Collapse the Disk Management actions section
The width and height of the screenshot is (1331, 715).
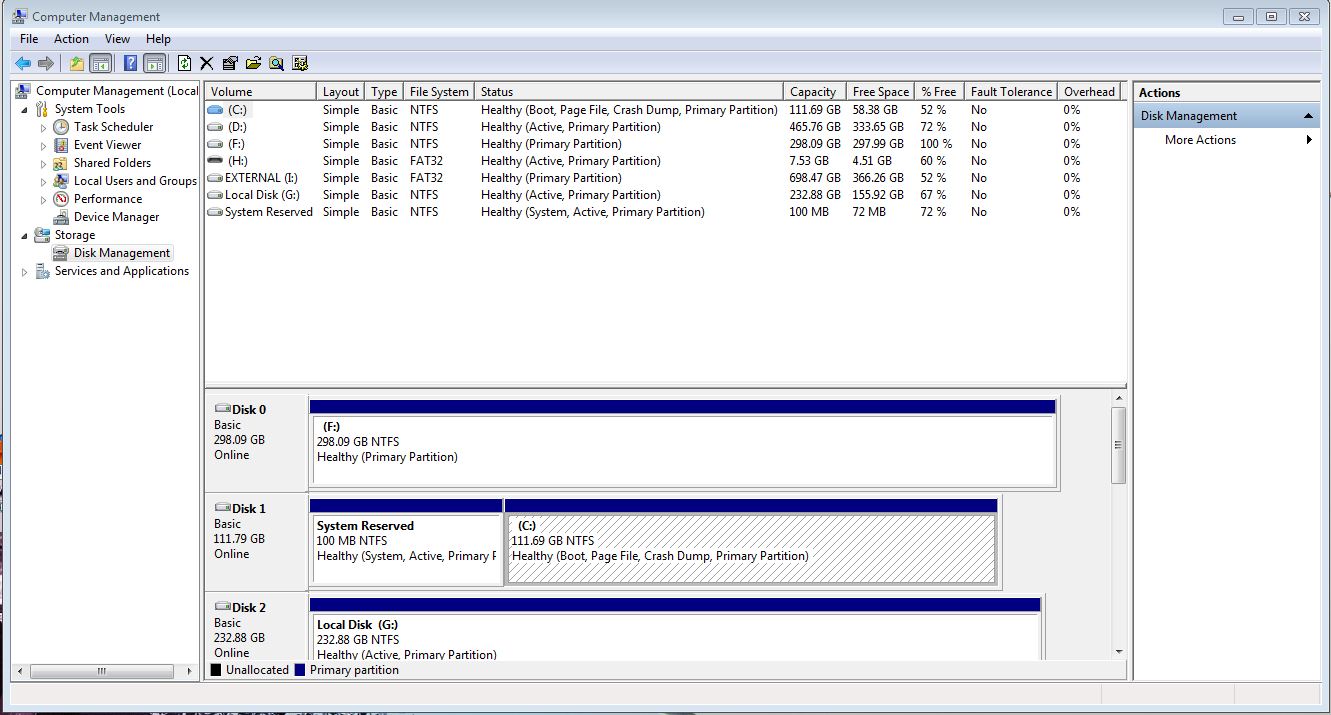[1308, 116]
